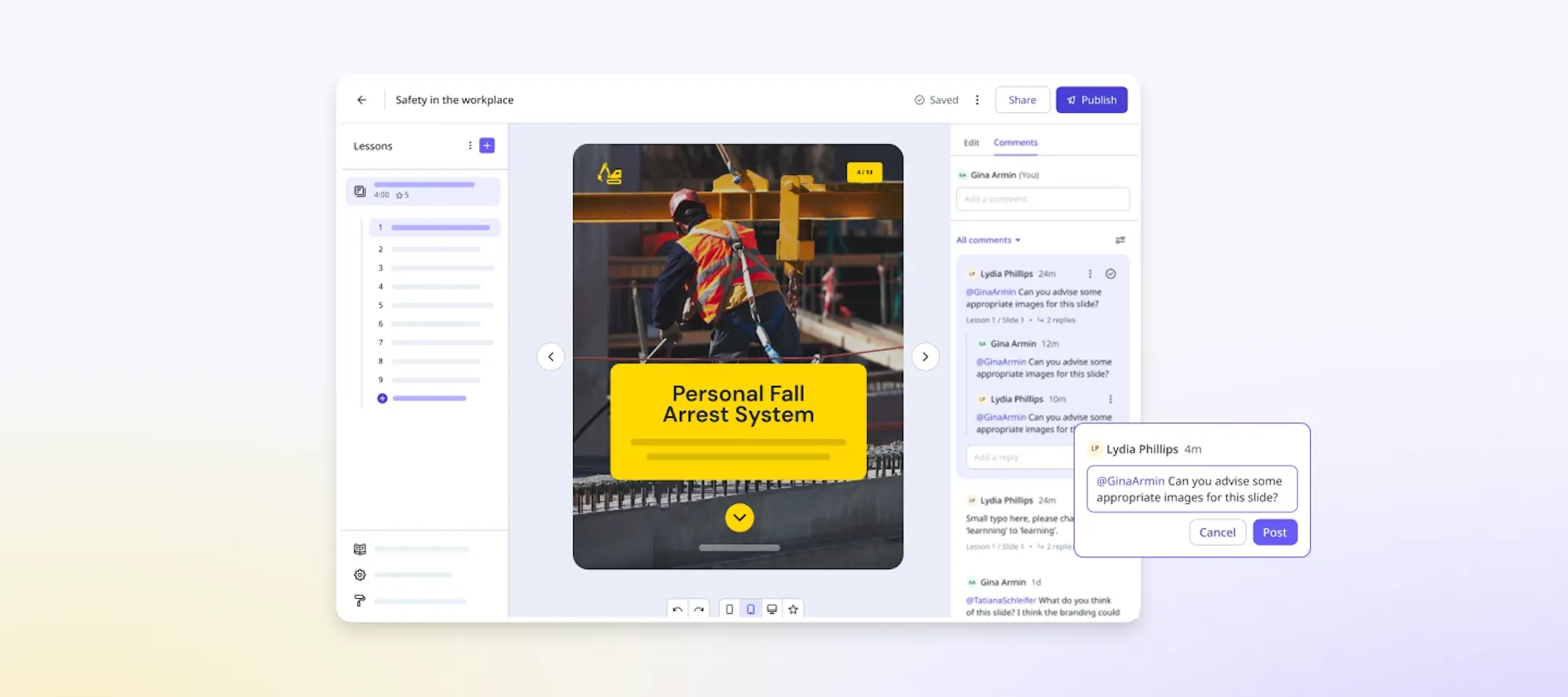Undo the last action

[677, 609]
